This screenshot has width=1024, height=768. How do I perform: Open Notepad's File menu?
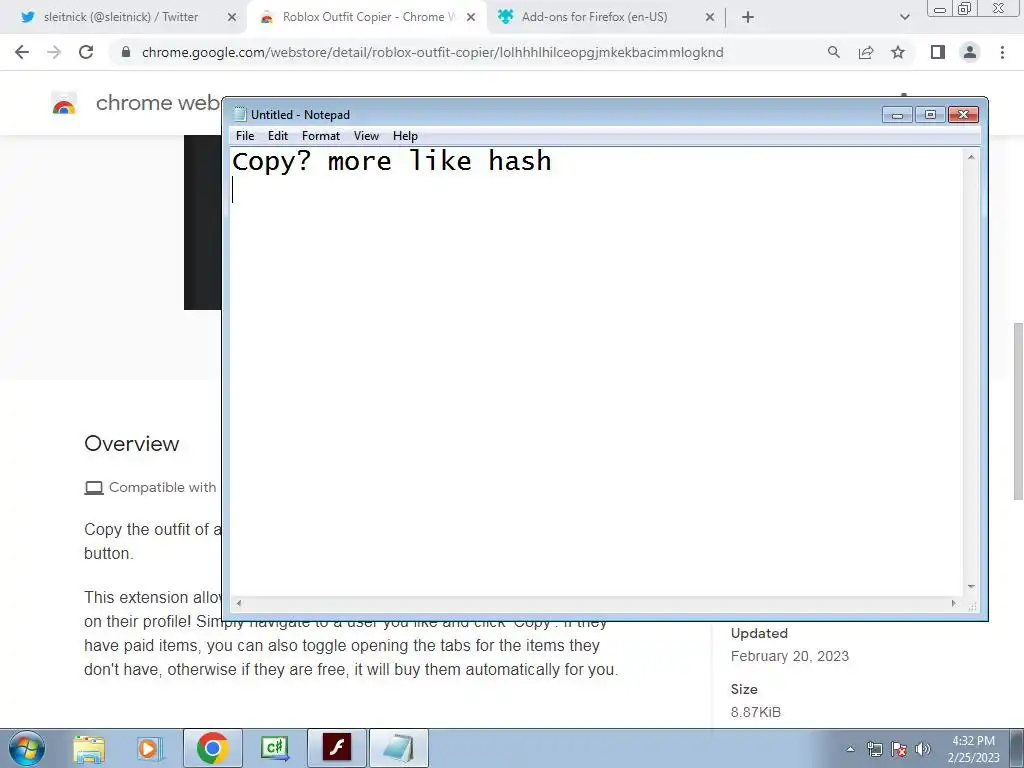click(245, 136)
